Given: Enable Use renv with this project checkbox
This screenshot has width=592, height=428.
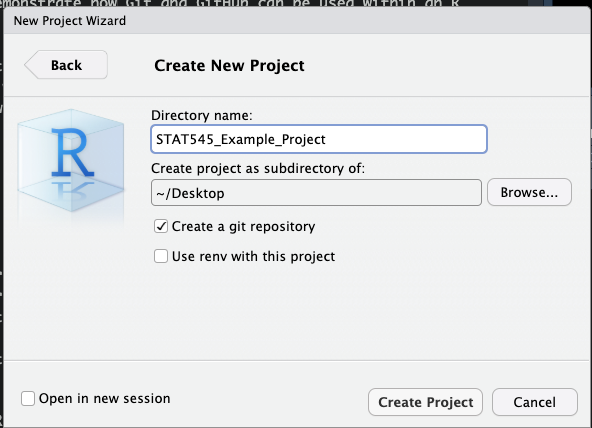Looking at the screenshot, I should pyautogui.click(x=161, y=256).
